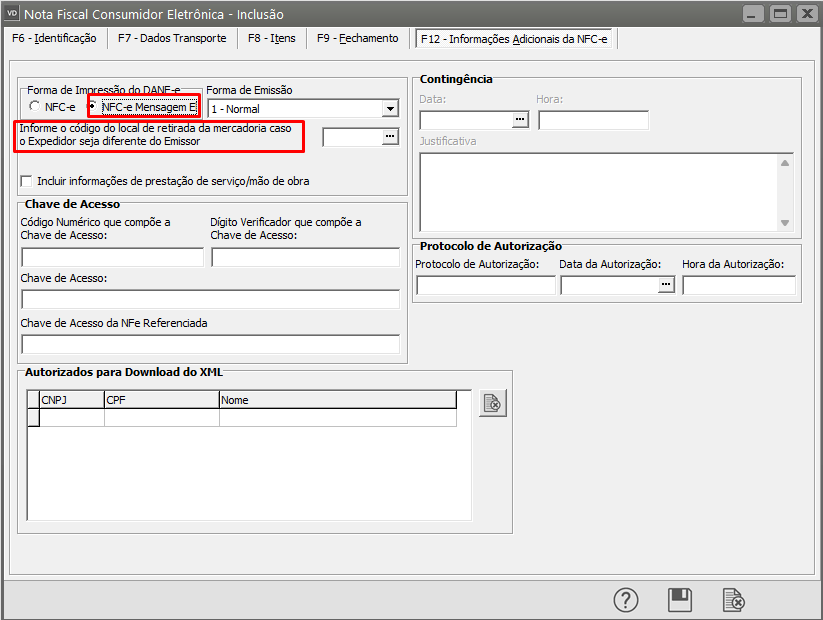The height and width of the screenshot is (620, 823).
Task: Open lookup for local de retirada code
Action: click(390, 137)
